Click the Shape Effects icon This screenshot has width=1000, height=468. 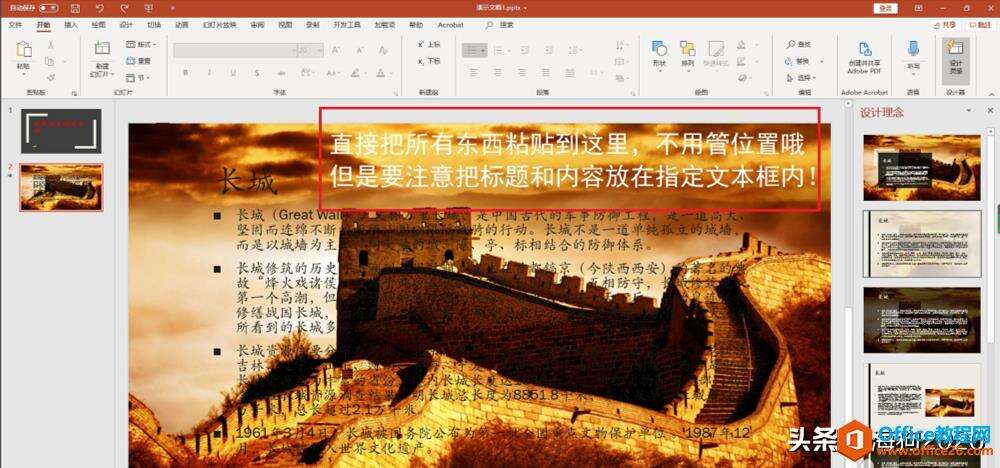tap(742, 78)
